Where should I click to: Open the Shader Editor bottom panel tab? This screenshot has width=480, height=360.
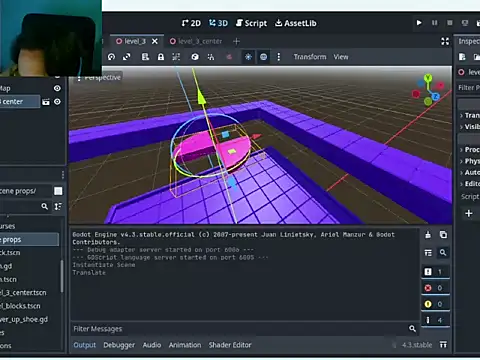[230, 345]
